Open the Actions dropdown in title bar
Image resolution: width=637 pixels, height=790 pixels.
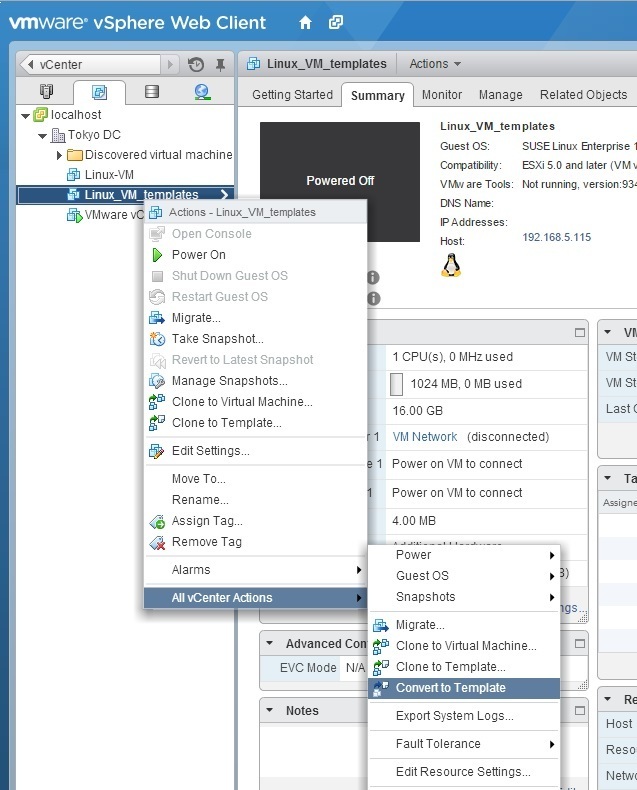[x=435, y=64]
